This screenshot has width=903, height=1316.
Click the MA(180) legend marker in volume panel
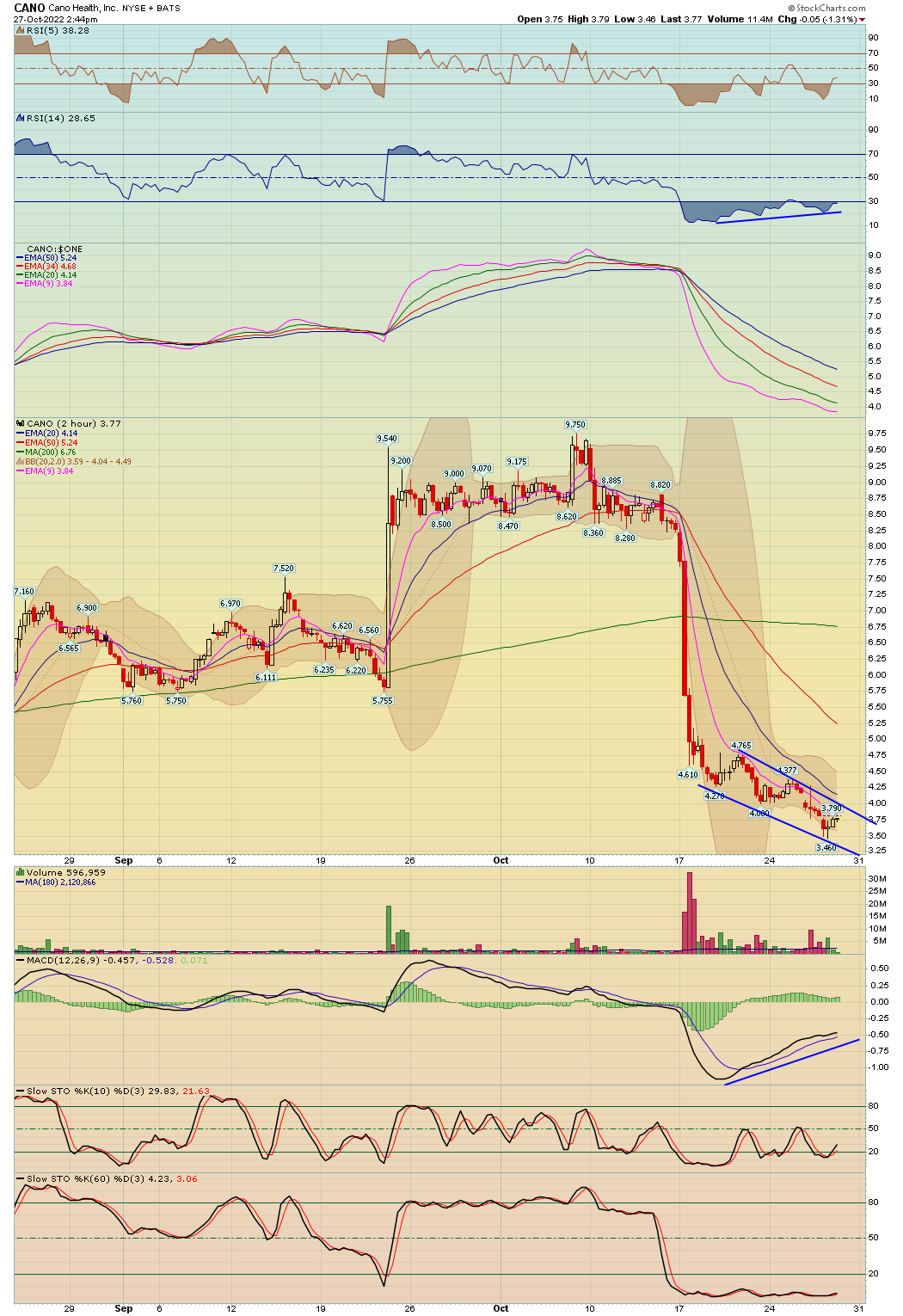point(19,880)
